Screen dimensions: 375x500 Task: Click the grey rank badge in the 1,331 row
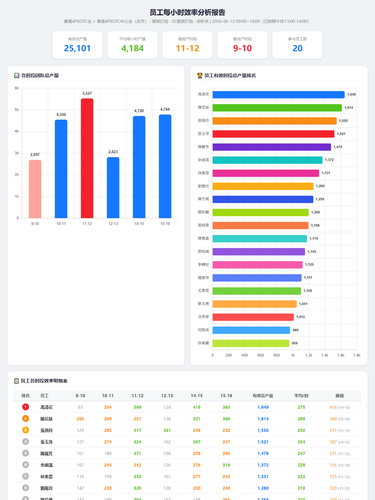click(25, 476)
